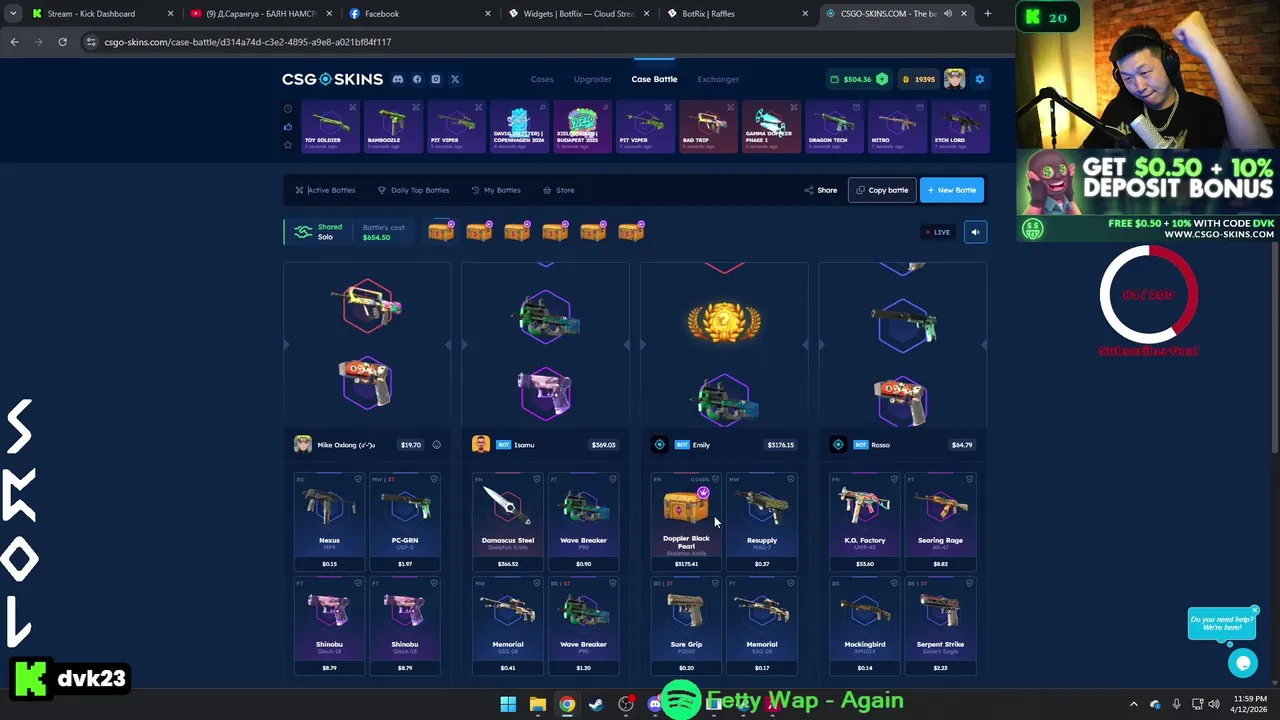
Task: Open the CSGO-Skins Discord icon link
Action: point(398,79)
